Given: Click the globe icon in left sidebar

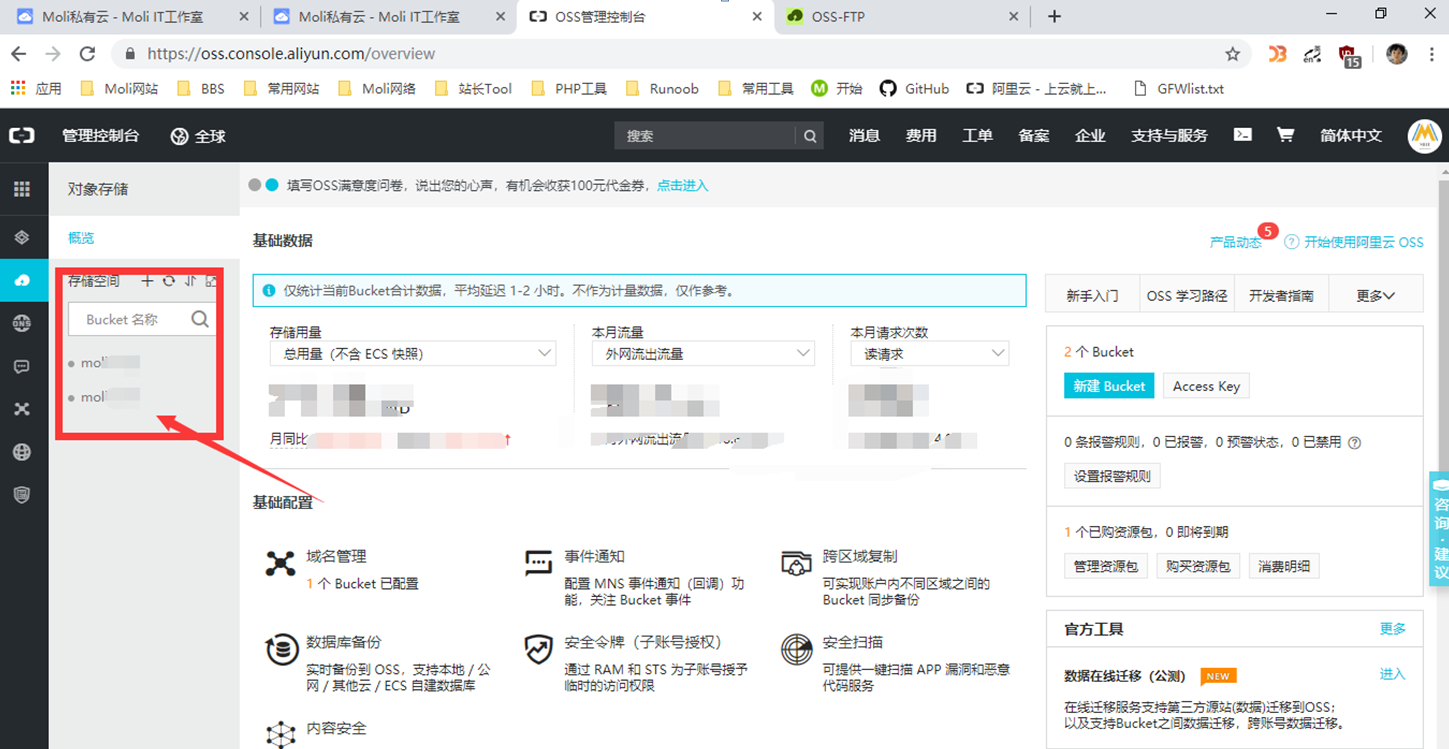Looking at the screenshot, I should [22, 452].
